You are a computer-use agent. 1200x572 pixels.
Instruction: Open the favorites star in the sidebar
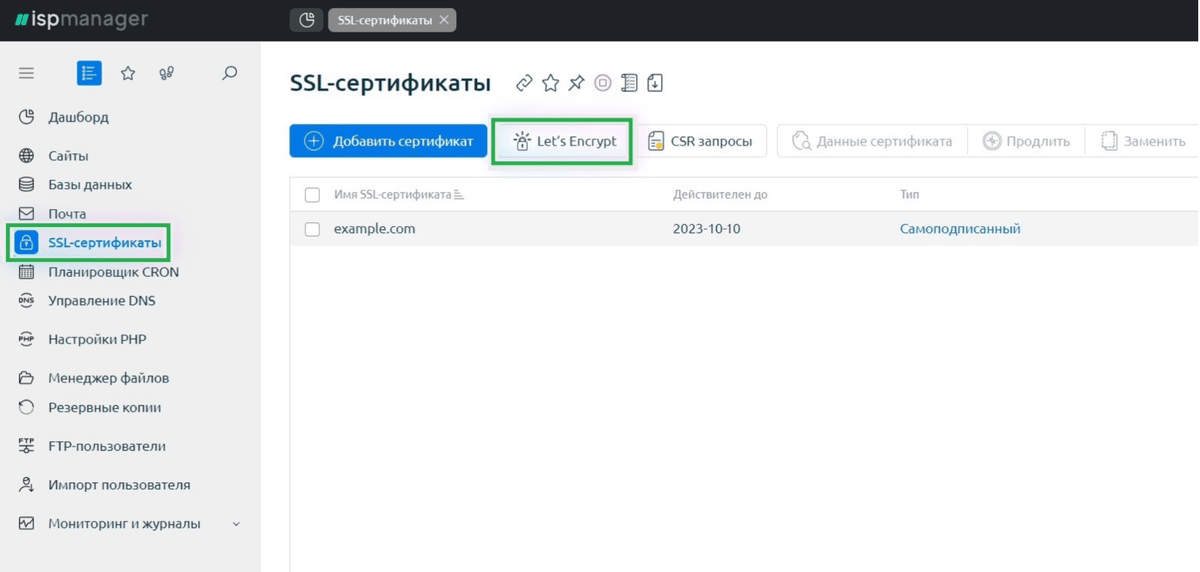pyautogui.click(x=128, y=73)
